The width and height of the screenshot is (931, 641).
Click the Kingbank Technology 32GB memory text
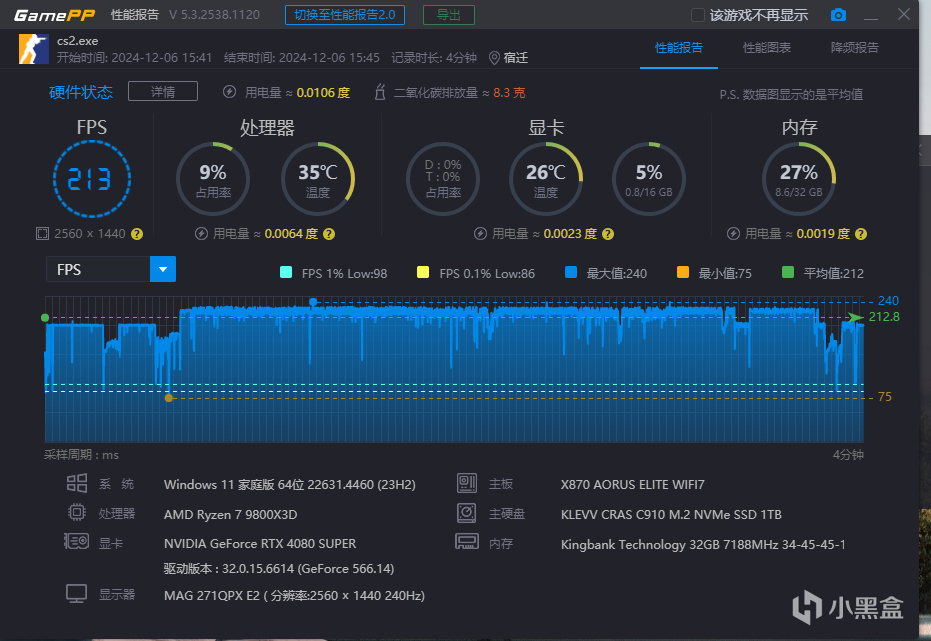(703, 544)
